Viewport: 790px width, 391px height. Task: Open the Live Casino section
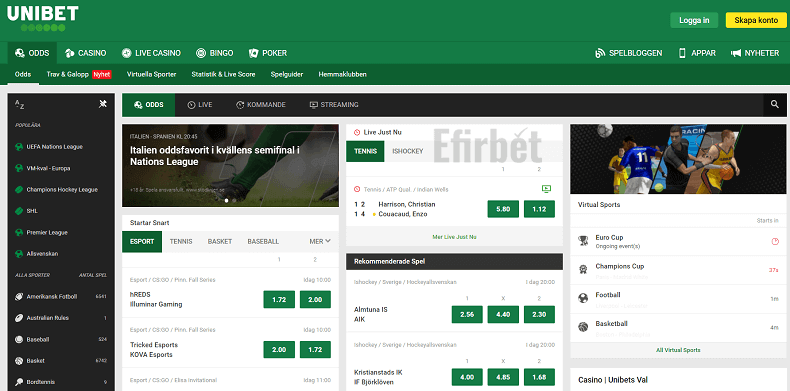click(151, 53)
